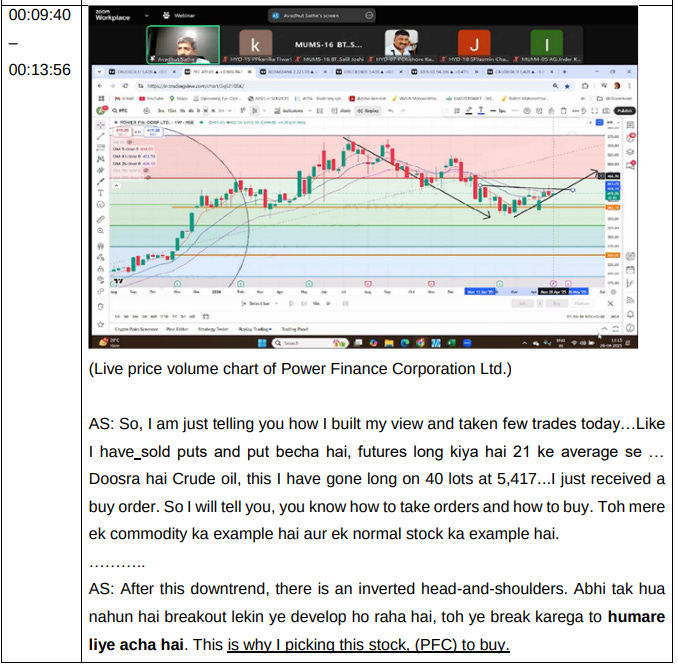Click the zoom-in magnifier tool
This screenshot has height=667, width=678.
pos(100,231)
